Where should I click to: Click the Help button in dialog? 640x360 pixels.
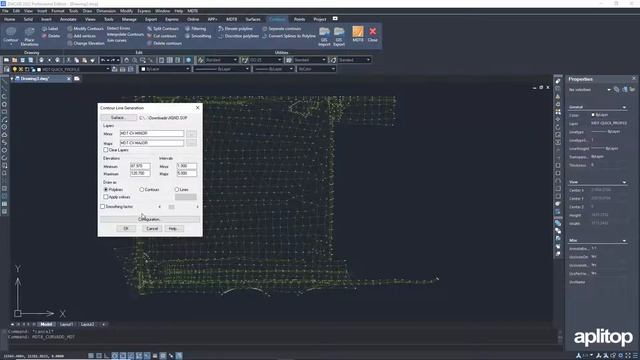click(x=173, y=229)
